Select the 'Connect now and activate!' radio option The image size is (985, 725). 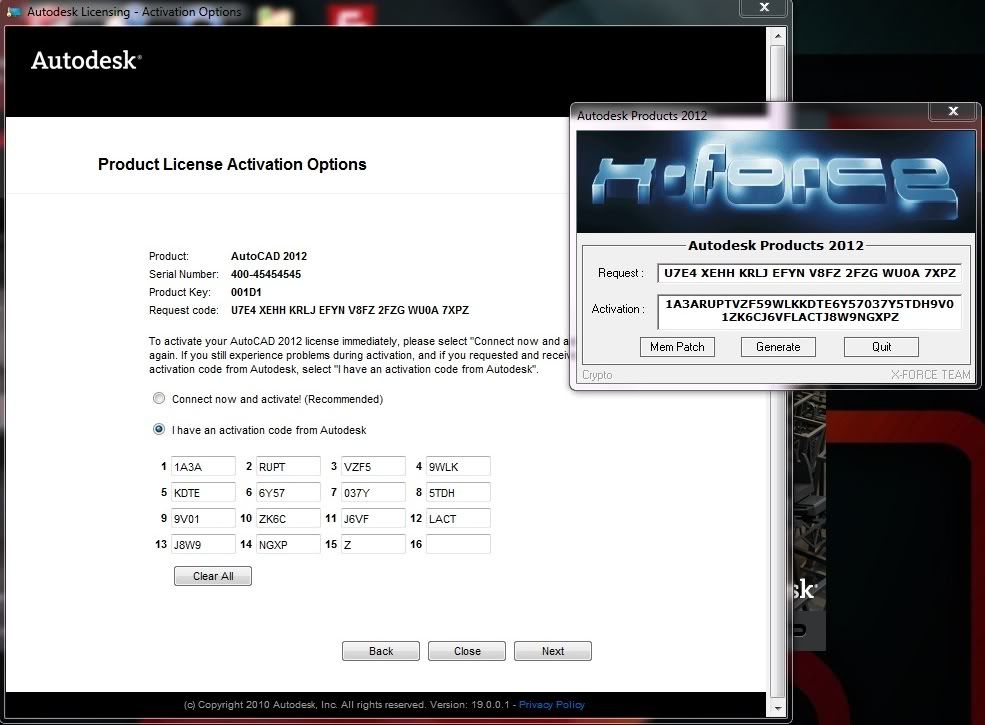tap(159, 398)
